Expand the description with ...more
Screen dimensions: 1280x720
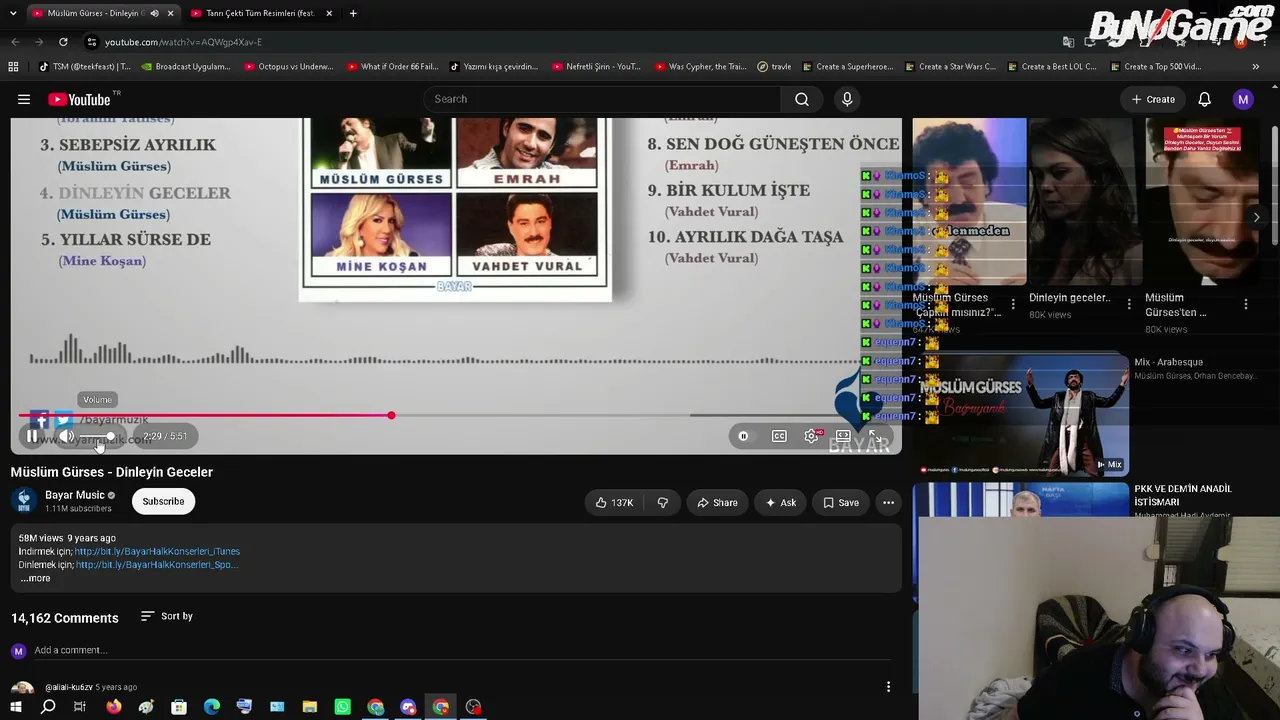click(35, 578)
